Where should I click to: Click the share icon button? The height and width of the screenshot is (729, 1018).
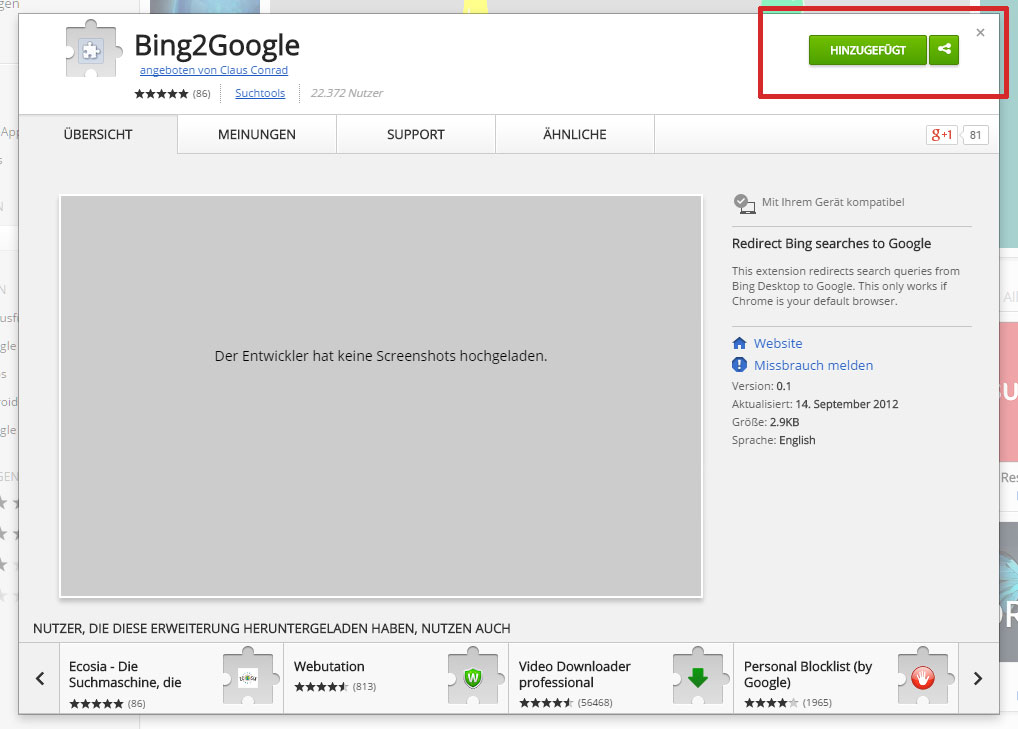(944, 50)
